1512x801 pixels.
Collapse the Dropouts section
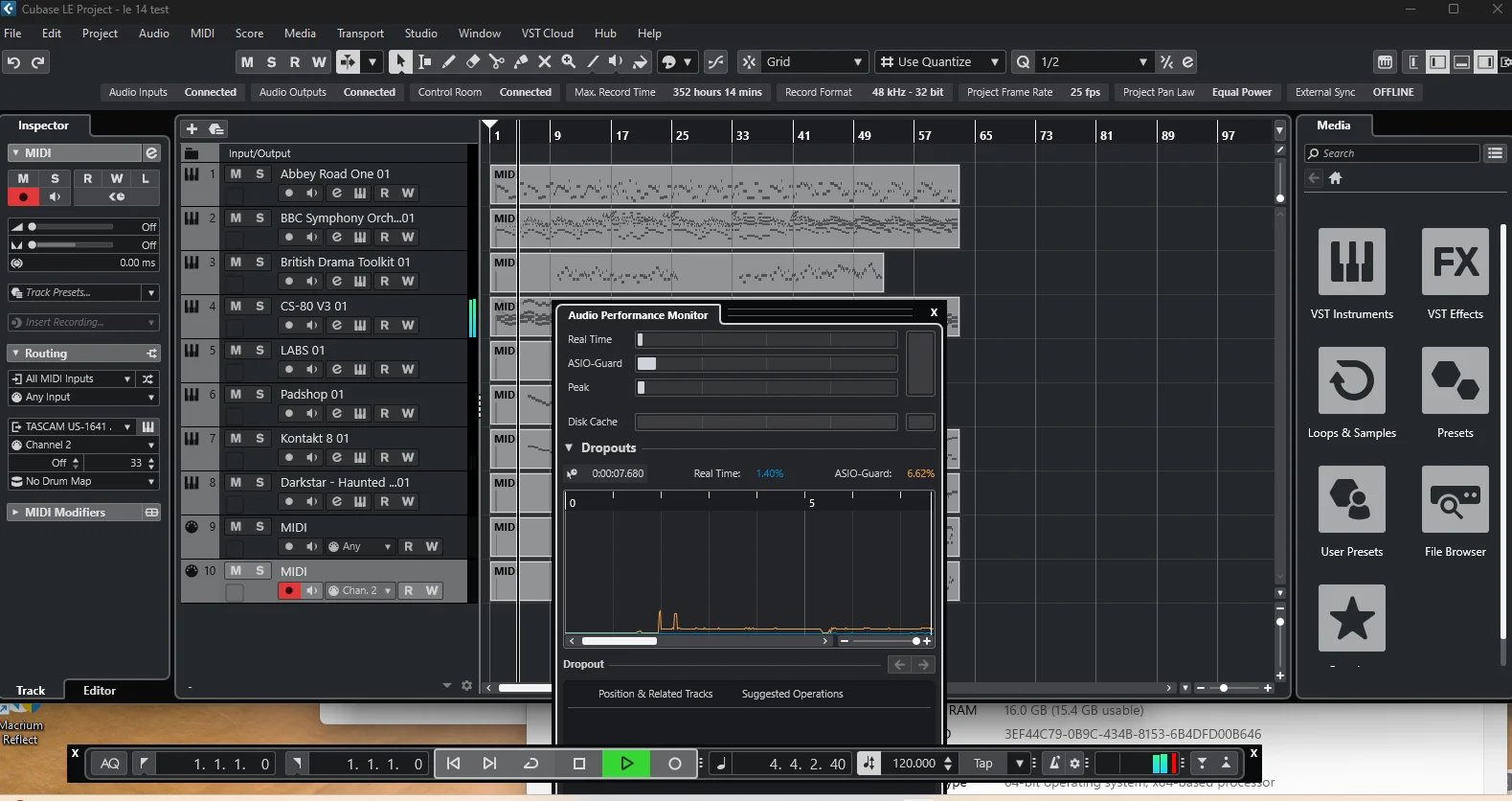[x=570, y=447]
